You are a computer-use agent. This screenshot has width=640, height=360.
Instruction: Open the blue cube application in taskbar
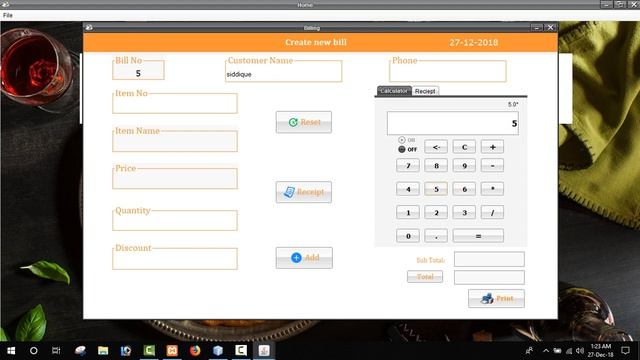tap(218, 351)
